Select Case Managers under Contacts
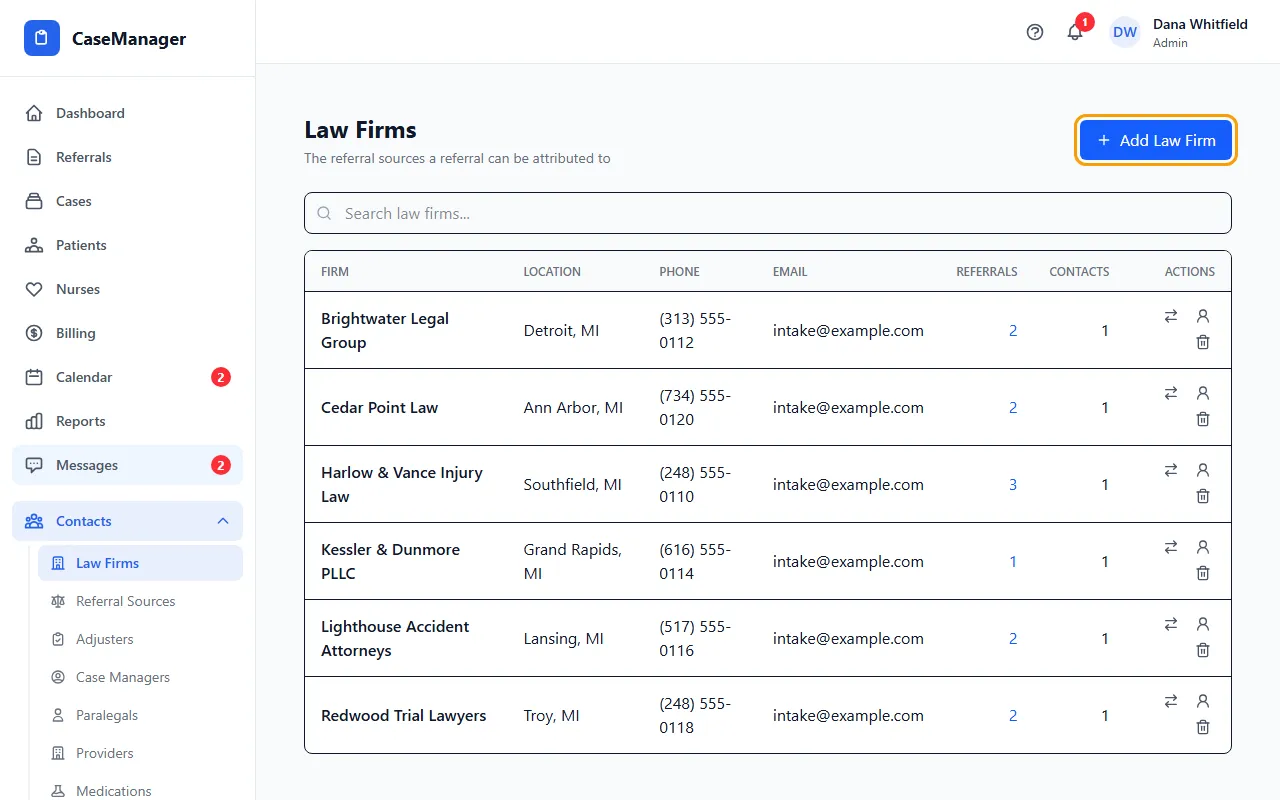The image size is (1280, 800). click(140, 677)
